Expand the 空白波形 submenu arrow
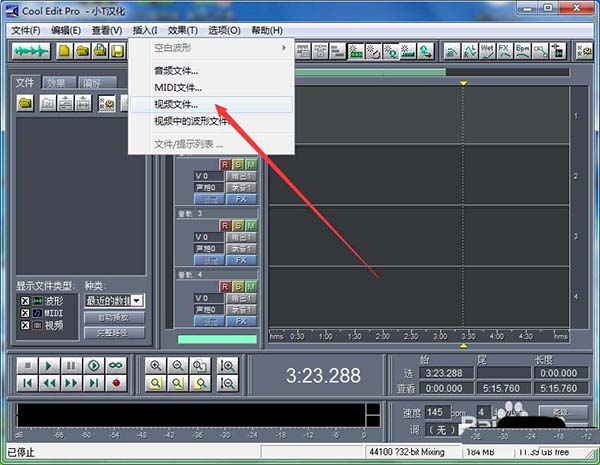 tap(284, 48)
